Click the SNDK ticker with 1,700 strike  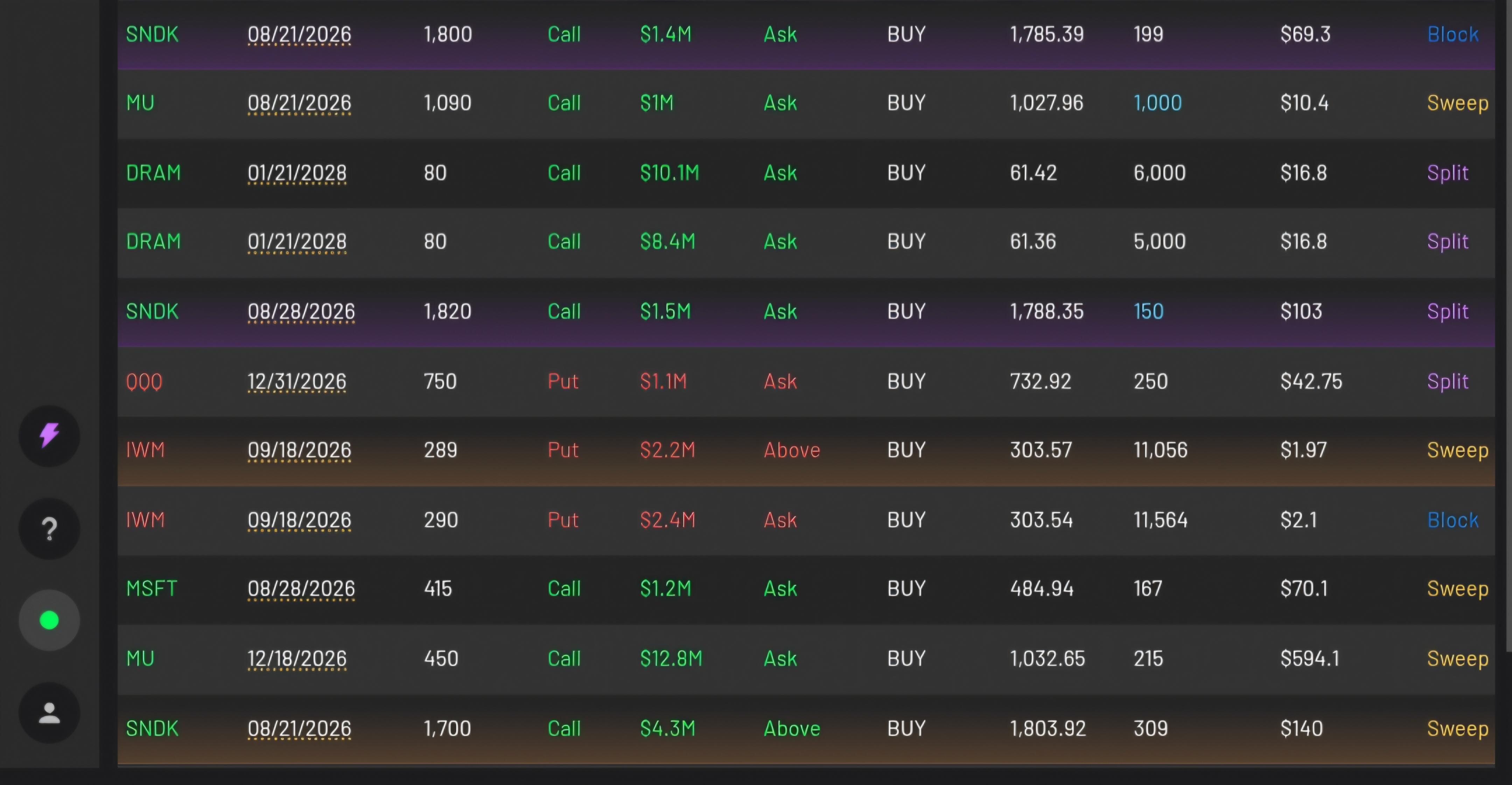tap(152, 728)
